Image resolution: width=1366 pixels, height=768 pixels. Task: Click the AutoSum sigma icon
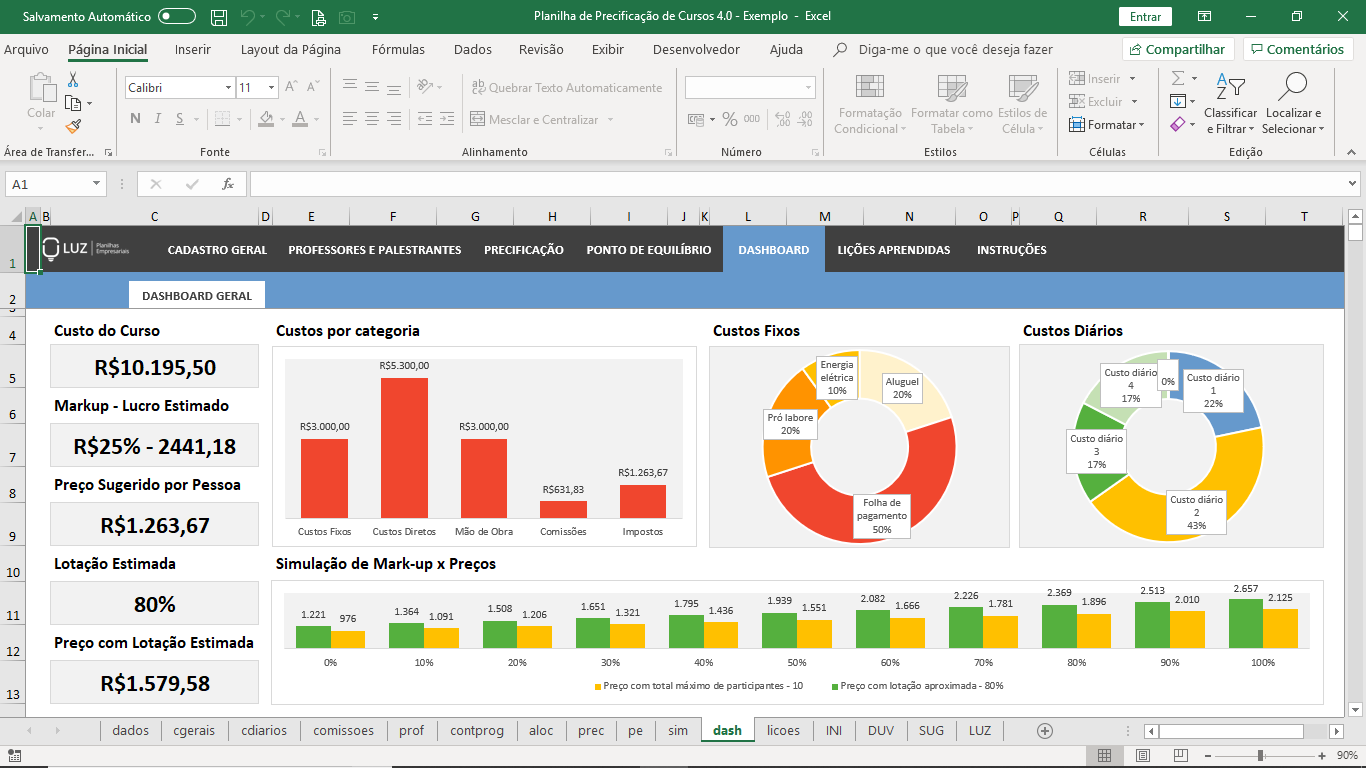(x=1178, y=78)
